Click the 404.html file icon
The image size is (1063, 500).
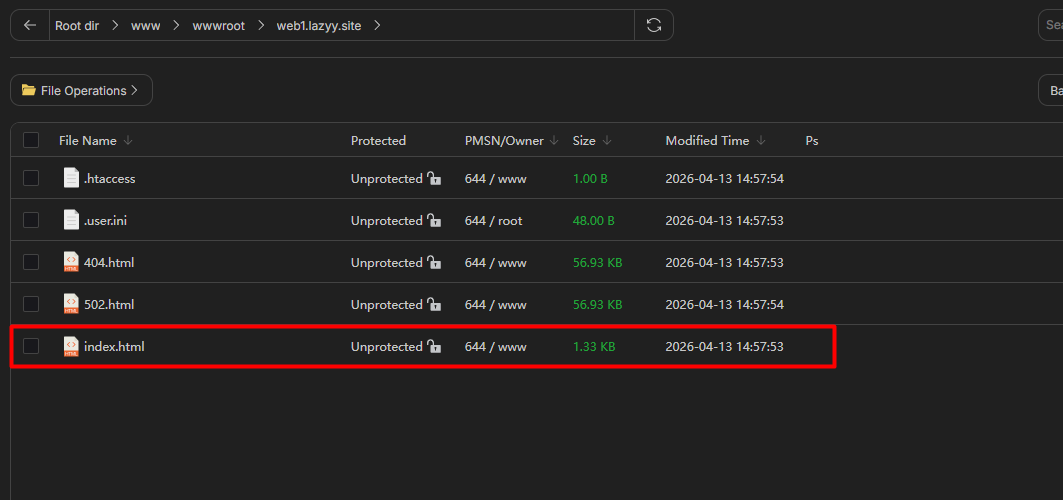(x=71, y=262)
